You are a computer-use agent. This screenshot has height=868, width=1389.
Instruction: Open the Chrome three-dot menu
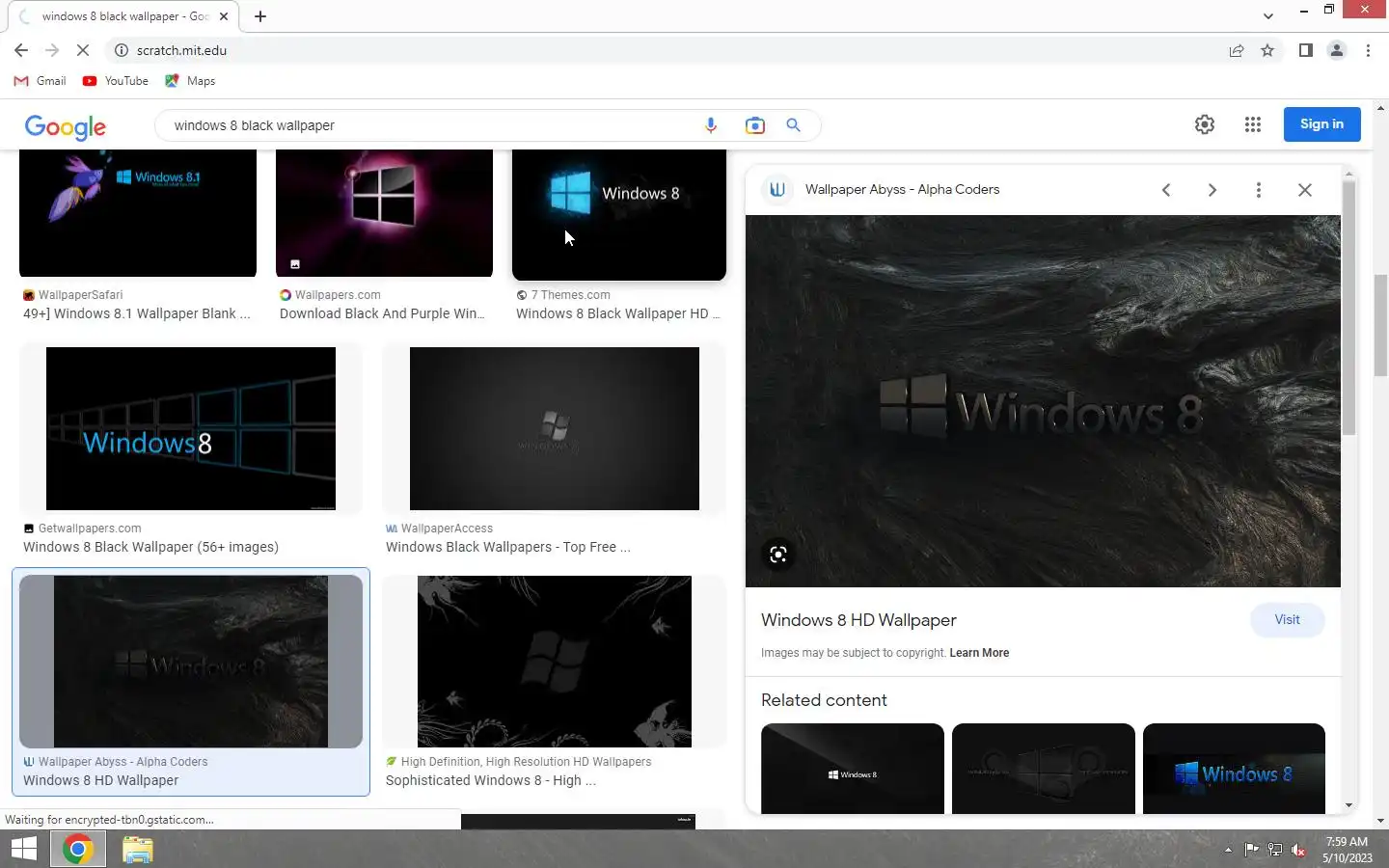tap(1368, 50)
